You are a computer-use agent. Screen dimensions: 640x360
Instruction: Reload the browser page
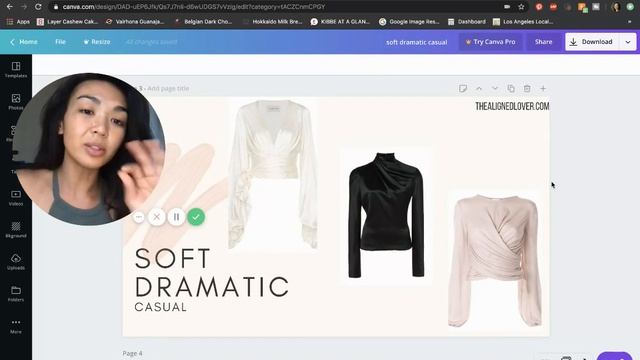(38, 7)
